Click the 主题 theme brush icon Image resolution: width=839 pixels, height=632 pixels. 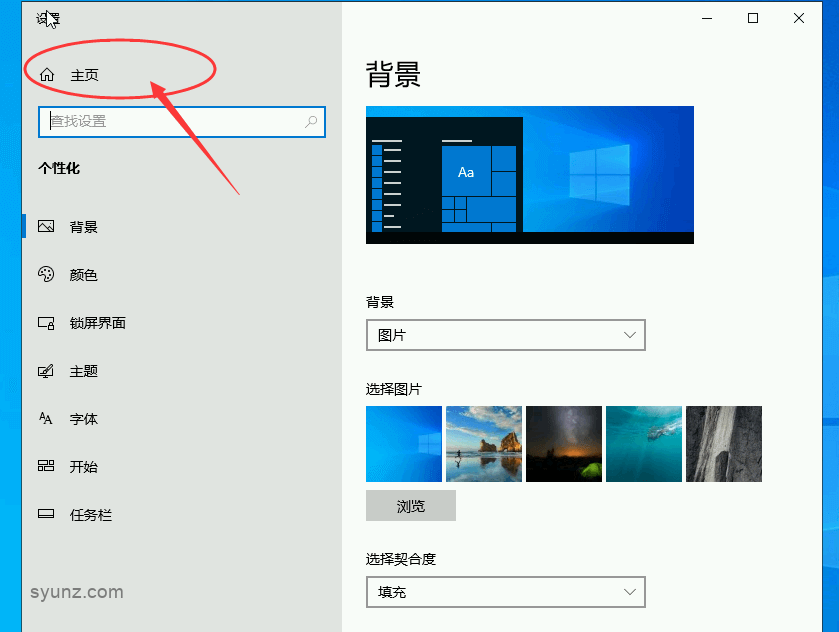(x=46, y=371)
